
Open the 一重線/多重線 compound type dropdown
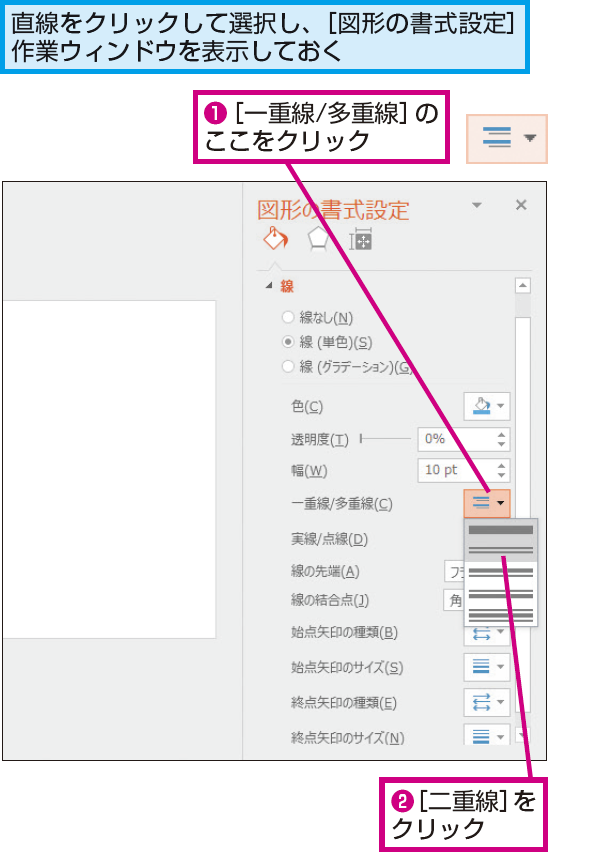click(487, 503)
